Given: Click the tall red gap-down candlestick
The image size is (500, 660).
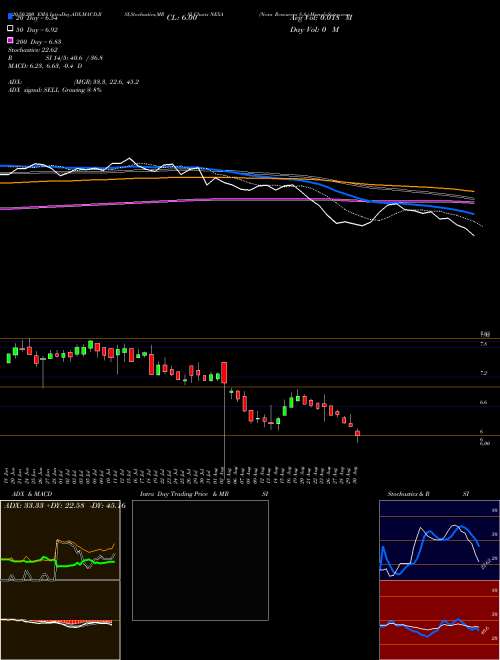Looking at the screenshot, I should tap(224, 373).
